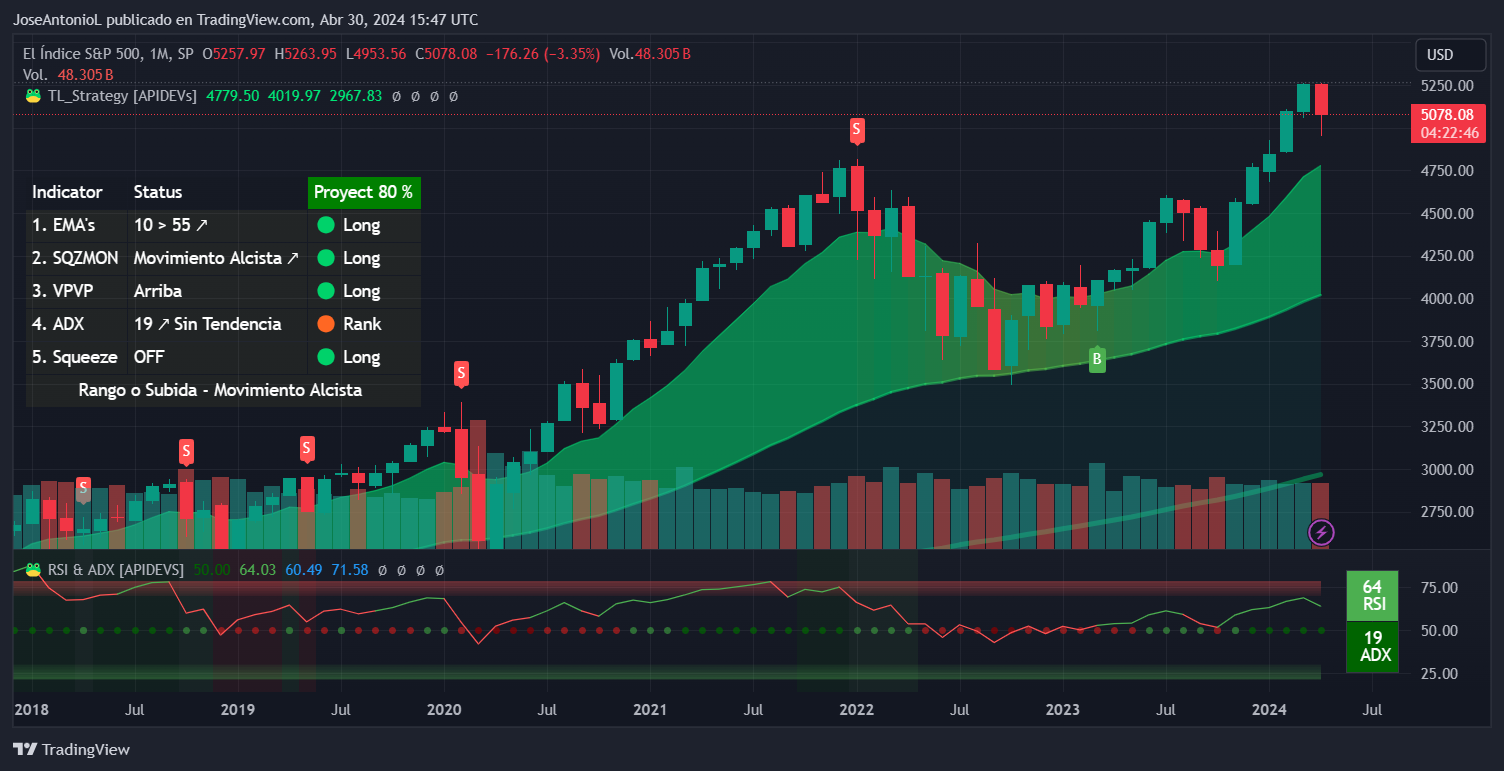Click the blue RSI legend value 60.49

[304, 569]
